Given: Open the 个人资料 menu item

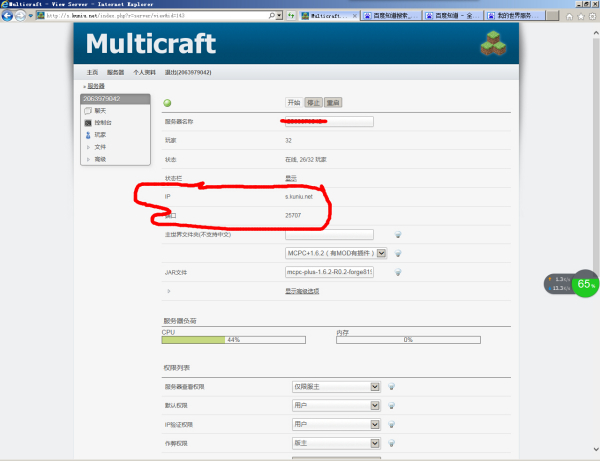Looking at the screenshot, I should (144, 72).
